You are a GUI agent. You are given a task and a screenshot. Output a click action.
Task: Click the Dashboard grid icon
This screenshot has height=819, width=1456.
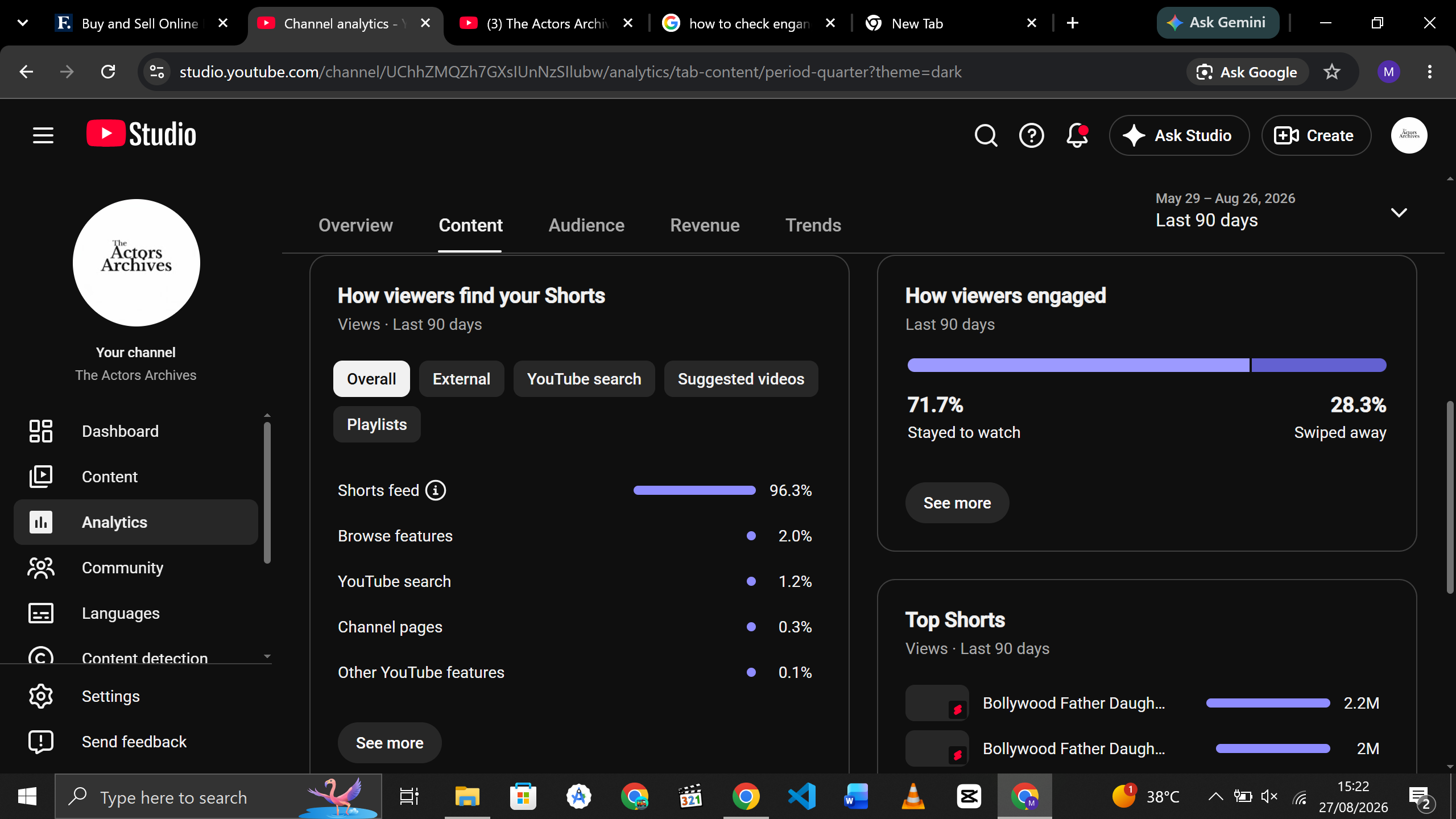[x=41, y=431]
